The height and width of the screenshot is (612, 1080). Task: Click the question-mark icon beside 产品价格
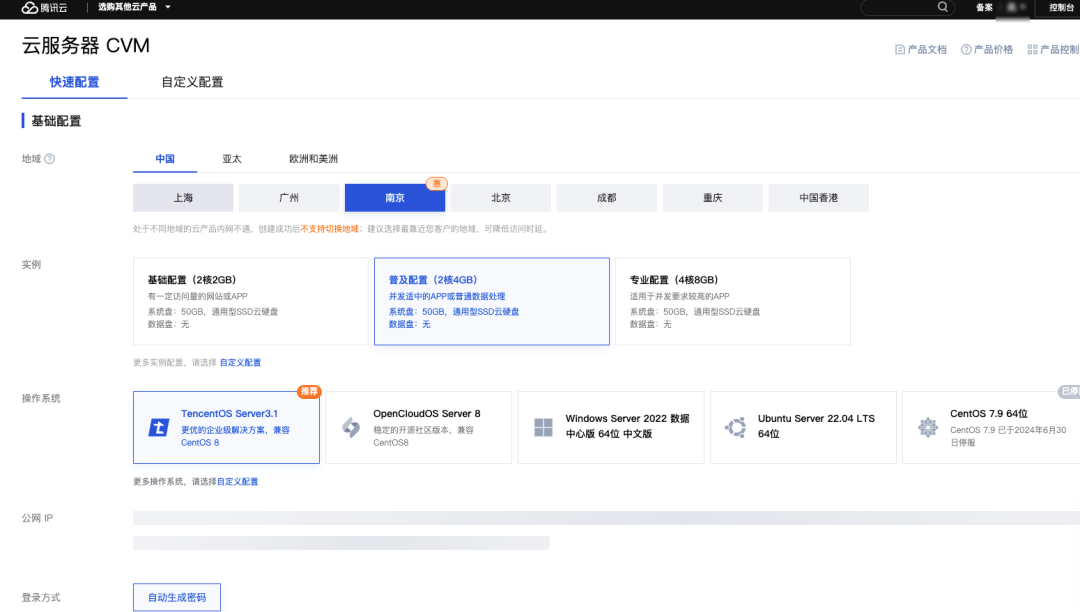(x=966, y=50)
